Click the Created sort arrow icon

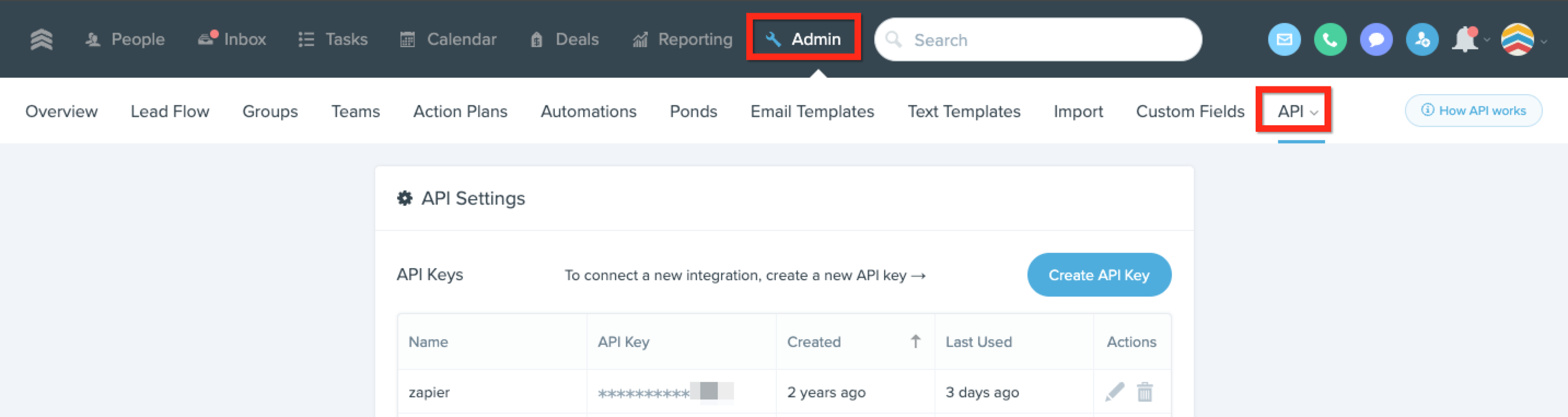(x=915, y=341)
